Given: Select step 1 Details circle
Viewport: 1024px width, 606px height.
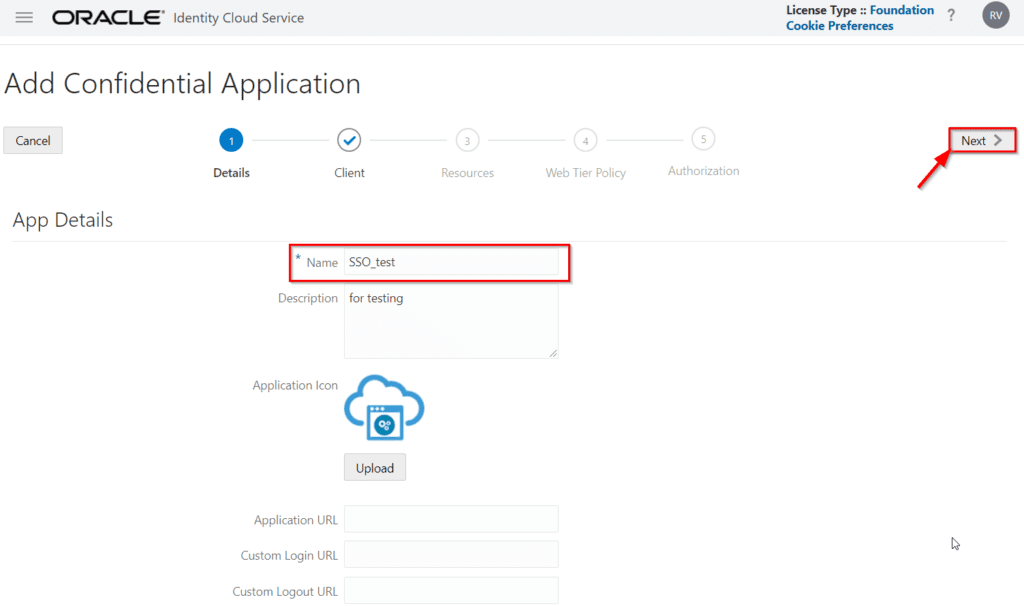Looking at the screenshot, I should pos(231,141).
